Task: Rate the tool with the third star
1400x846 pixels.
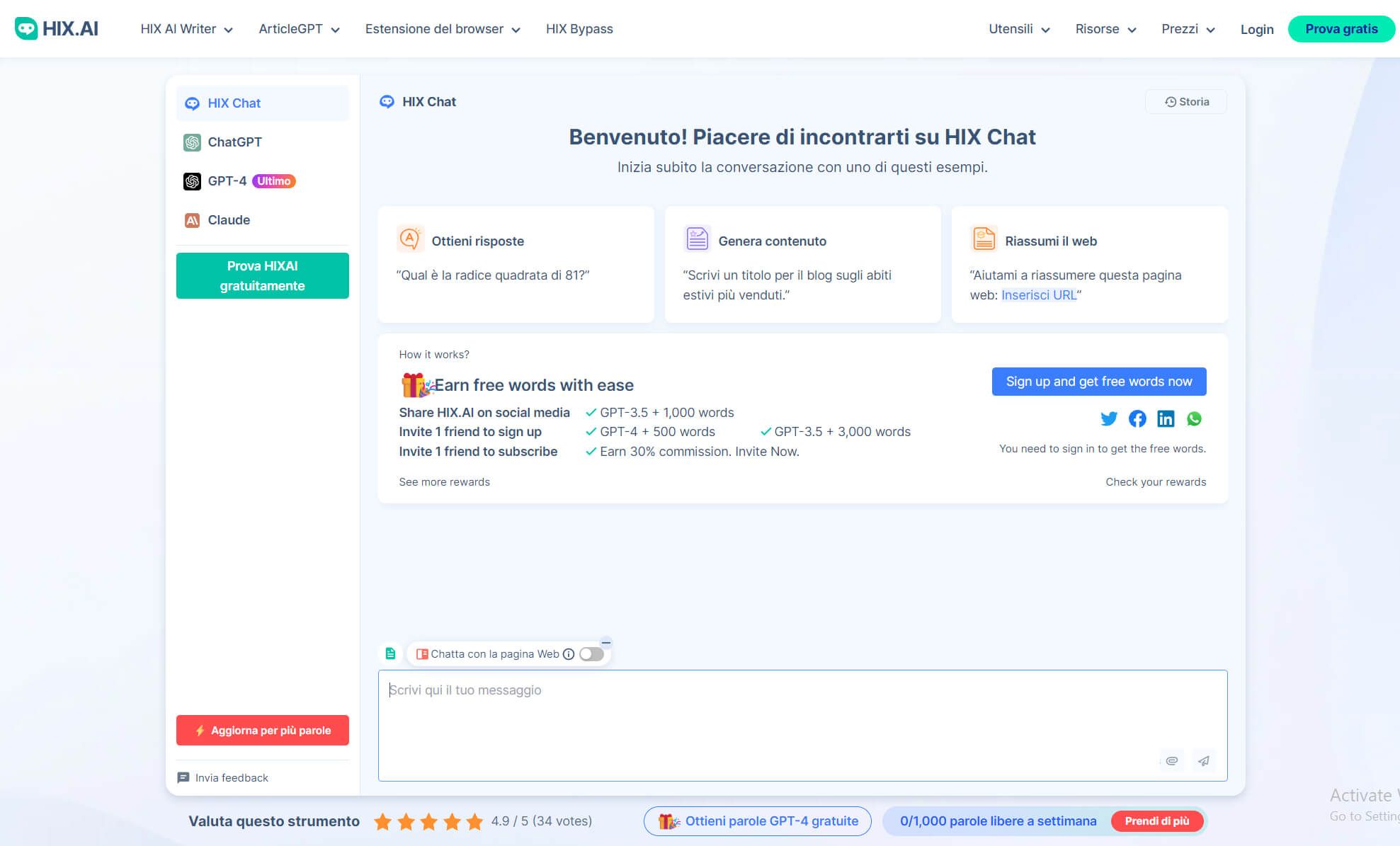Action: (x=429, y=821)
